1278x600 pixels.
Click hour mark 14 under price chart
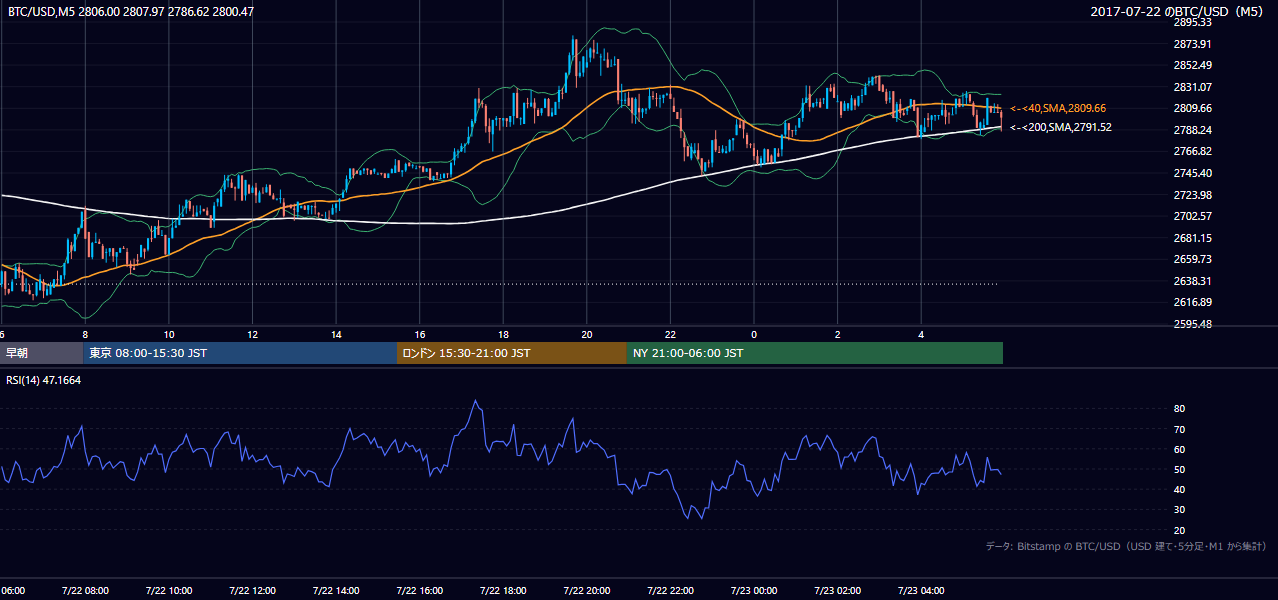click(336, 335)
